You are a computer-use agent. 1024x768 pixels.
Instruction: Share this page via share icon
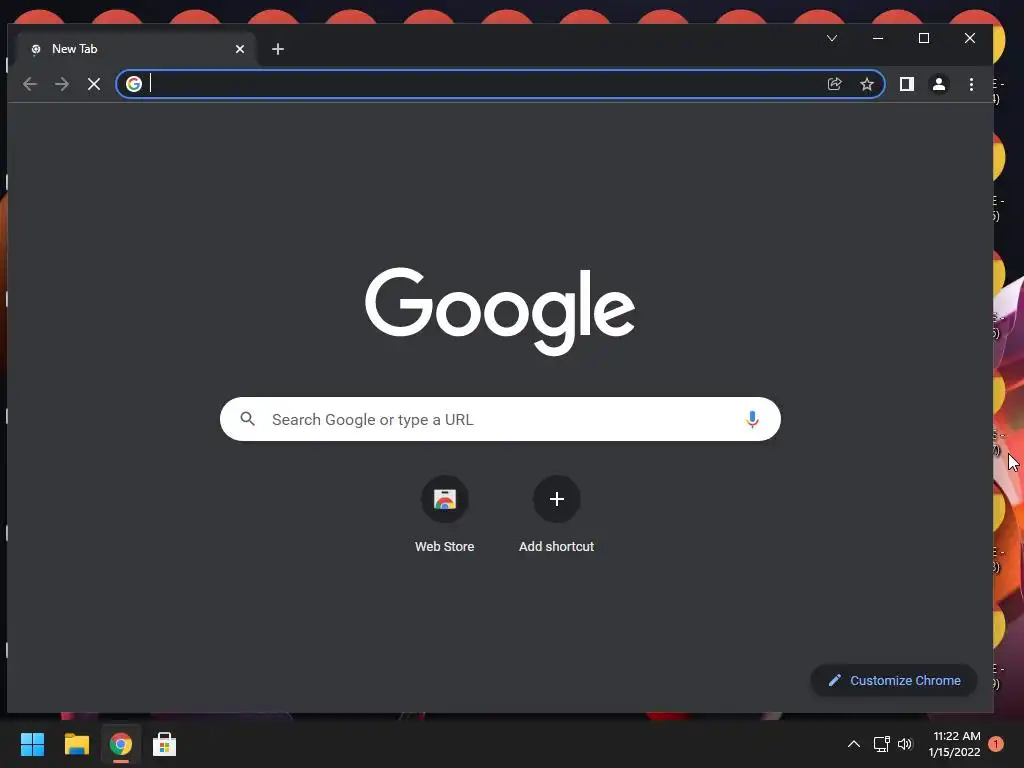tap(835, 84)
